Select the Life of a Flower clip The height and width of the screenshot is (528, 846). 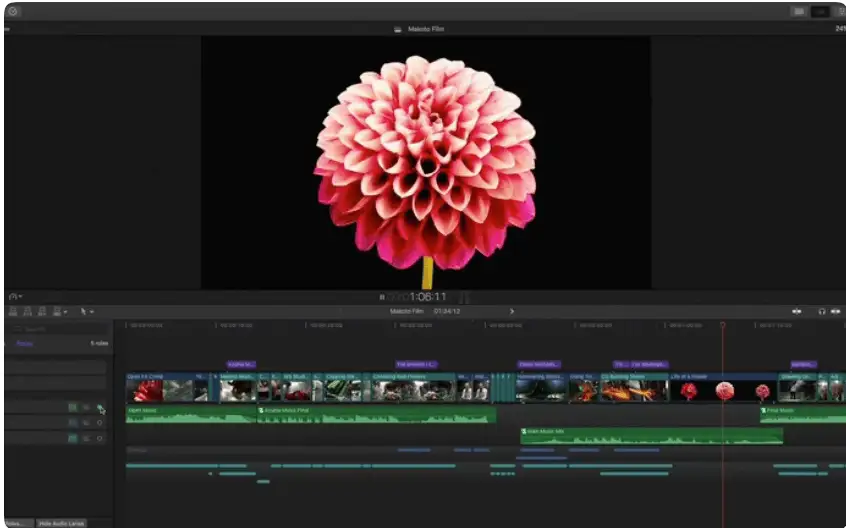723,388
